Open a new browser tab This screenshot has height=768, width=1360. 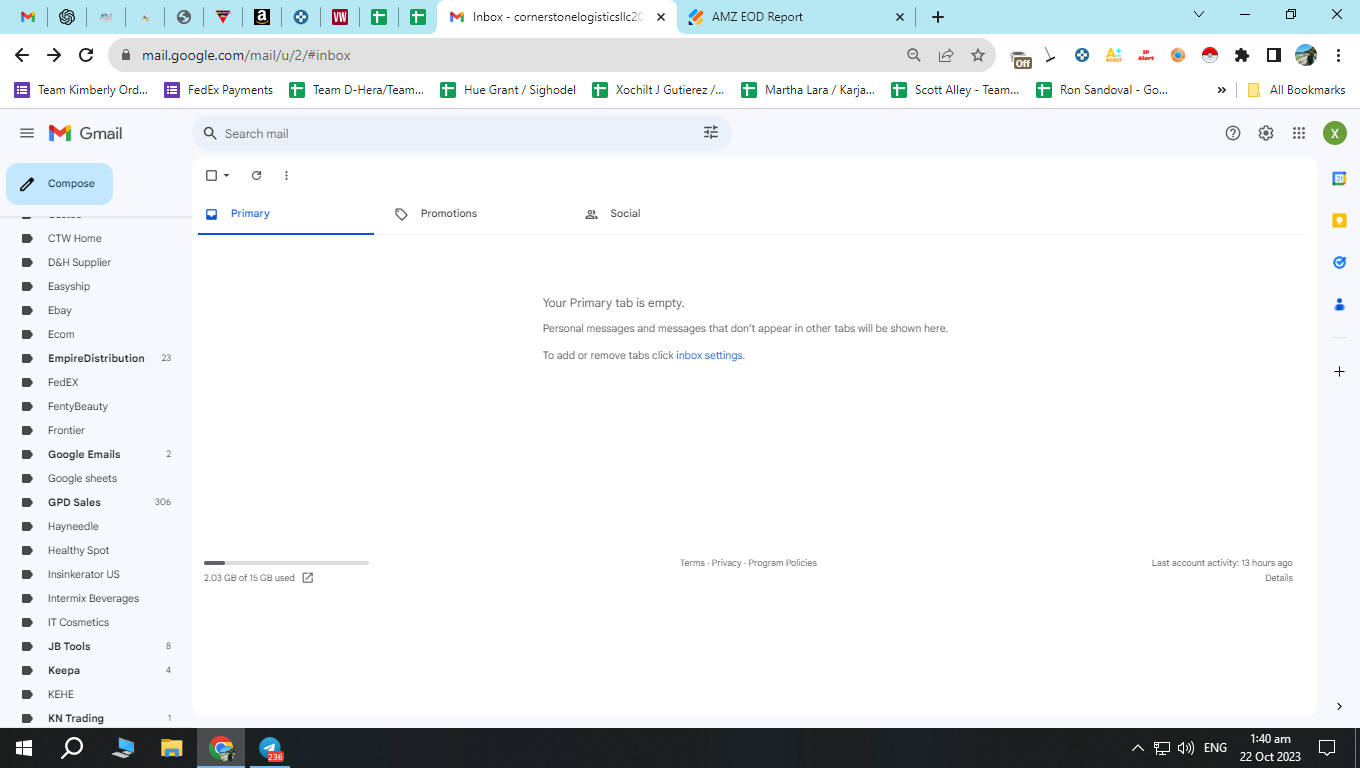tap(937, 17)
